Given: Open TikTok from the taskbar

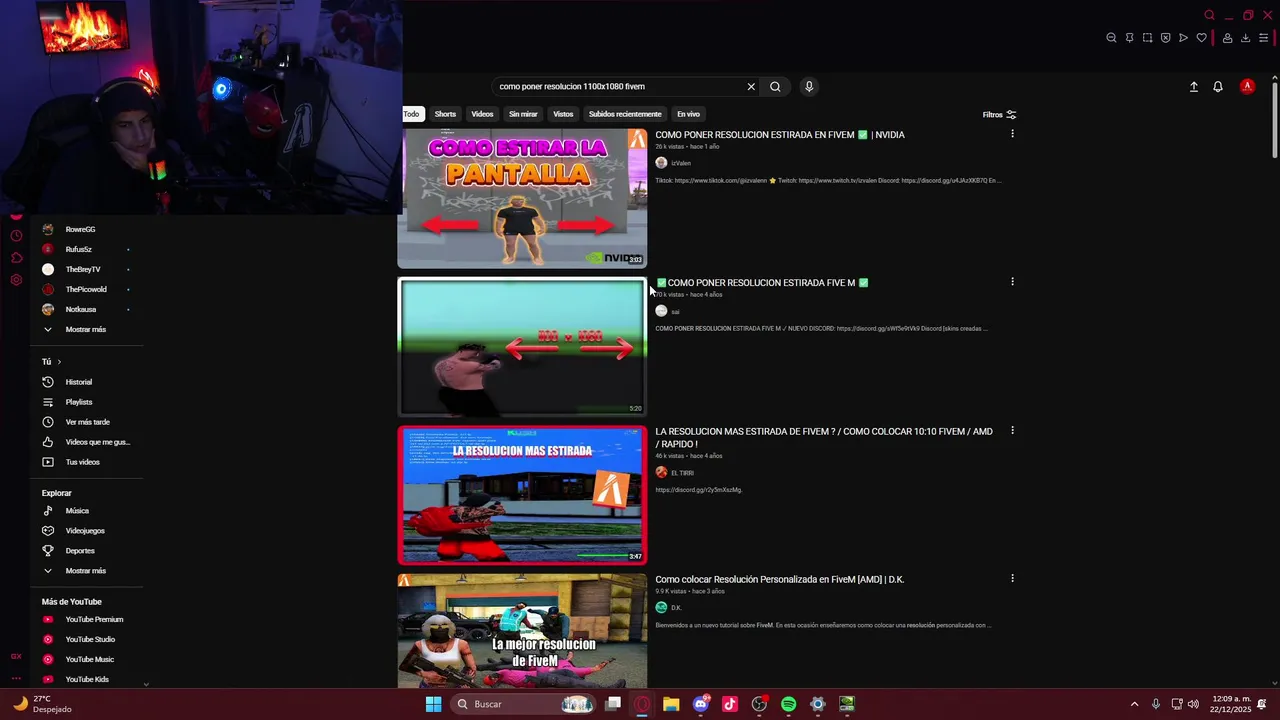Looking at the screenshot, I should [730, 704].
